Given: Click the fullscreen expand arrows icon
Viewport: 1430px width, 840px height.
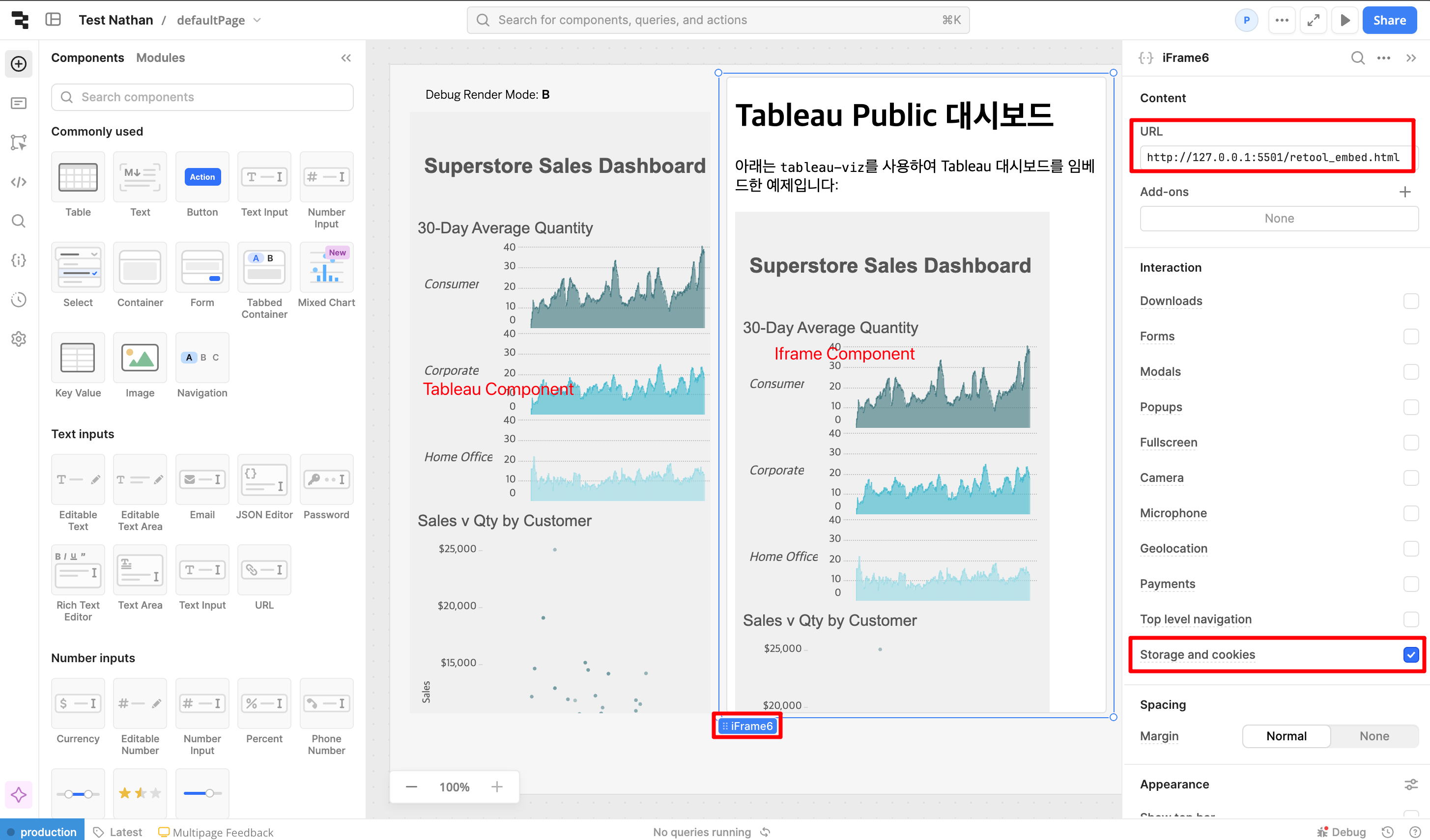Looking at the screenshot, I should 1313,21.
